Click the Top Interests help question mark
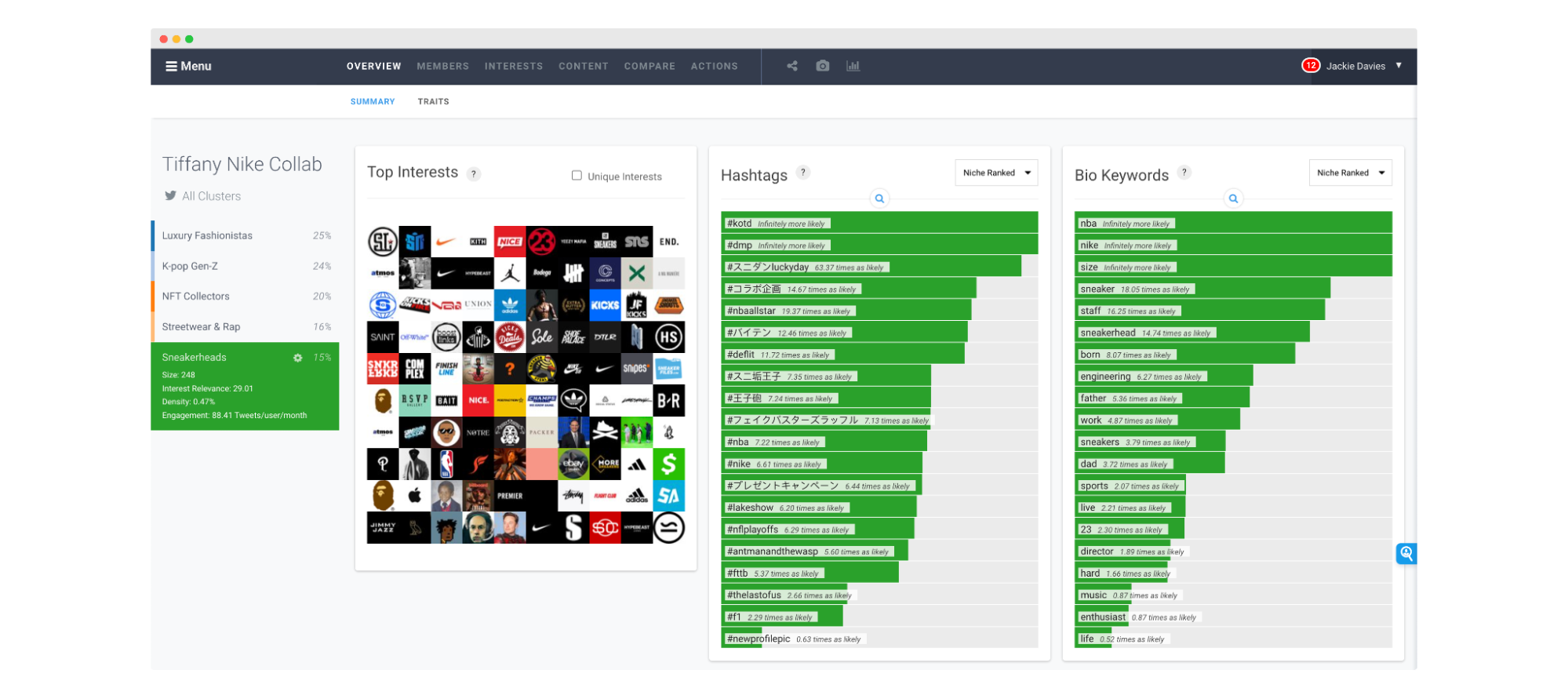Image resolution: width=1568 pixels, height=699 pixels. click(474, 174)
